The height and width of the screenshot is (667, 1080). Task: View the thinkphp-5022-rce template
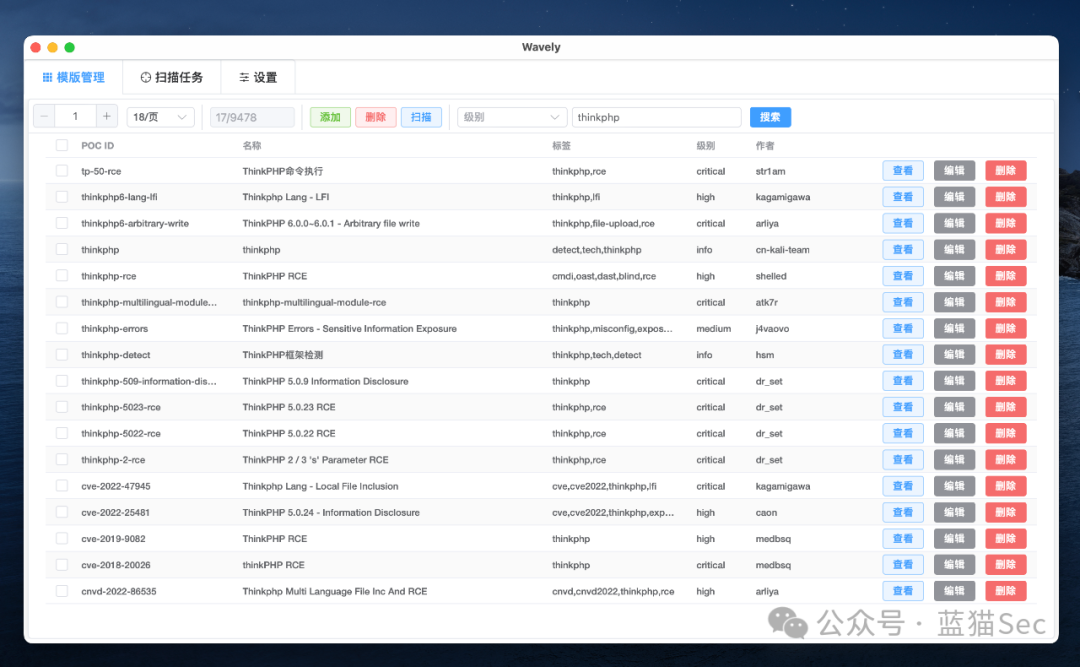(x=903, y=433)
